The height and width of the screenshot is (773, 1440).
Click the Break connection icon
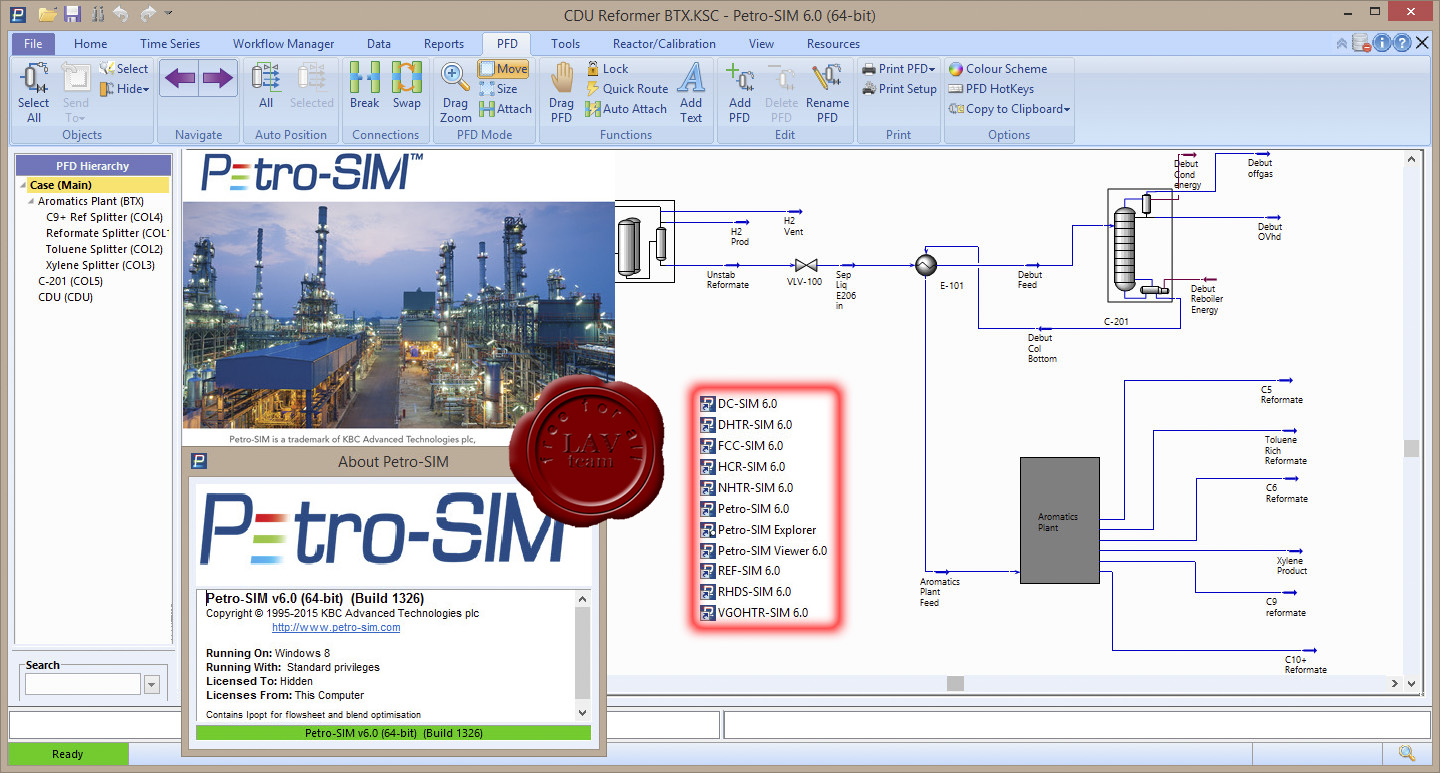(364, 85)
